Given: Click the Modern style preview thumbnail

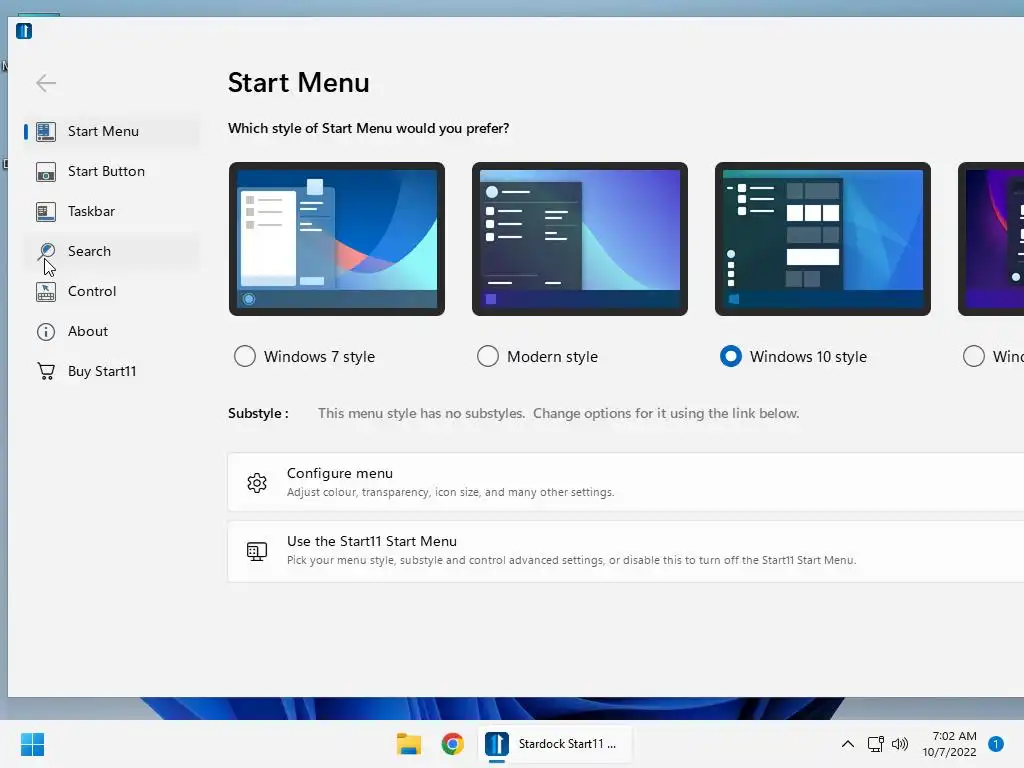Looking at the screenshot, I should click(580, 239).
